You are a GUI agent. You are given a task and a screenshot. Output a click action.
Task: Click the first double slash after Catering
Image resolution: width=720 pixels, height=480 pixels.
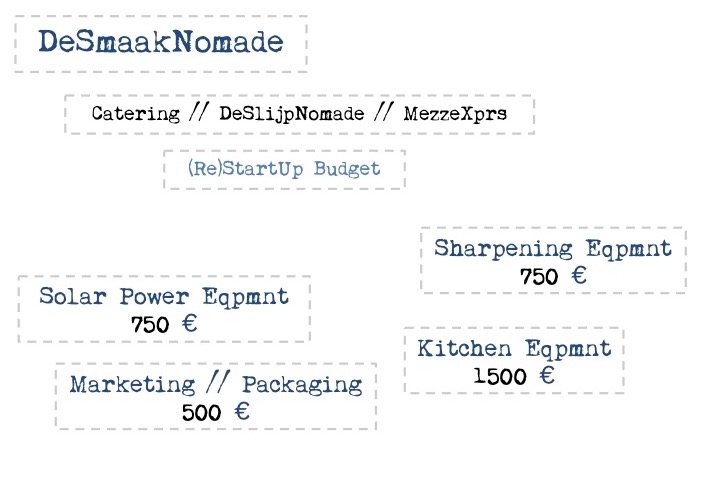[199, 112]
